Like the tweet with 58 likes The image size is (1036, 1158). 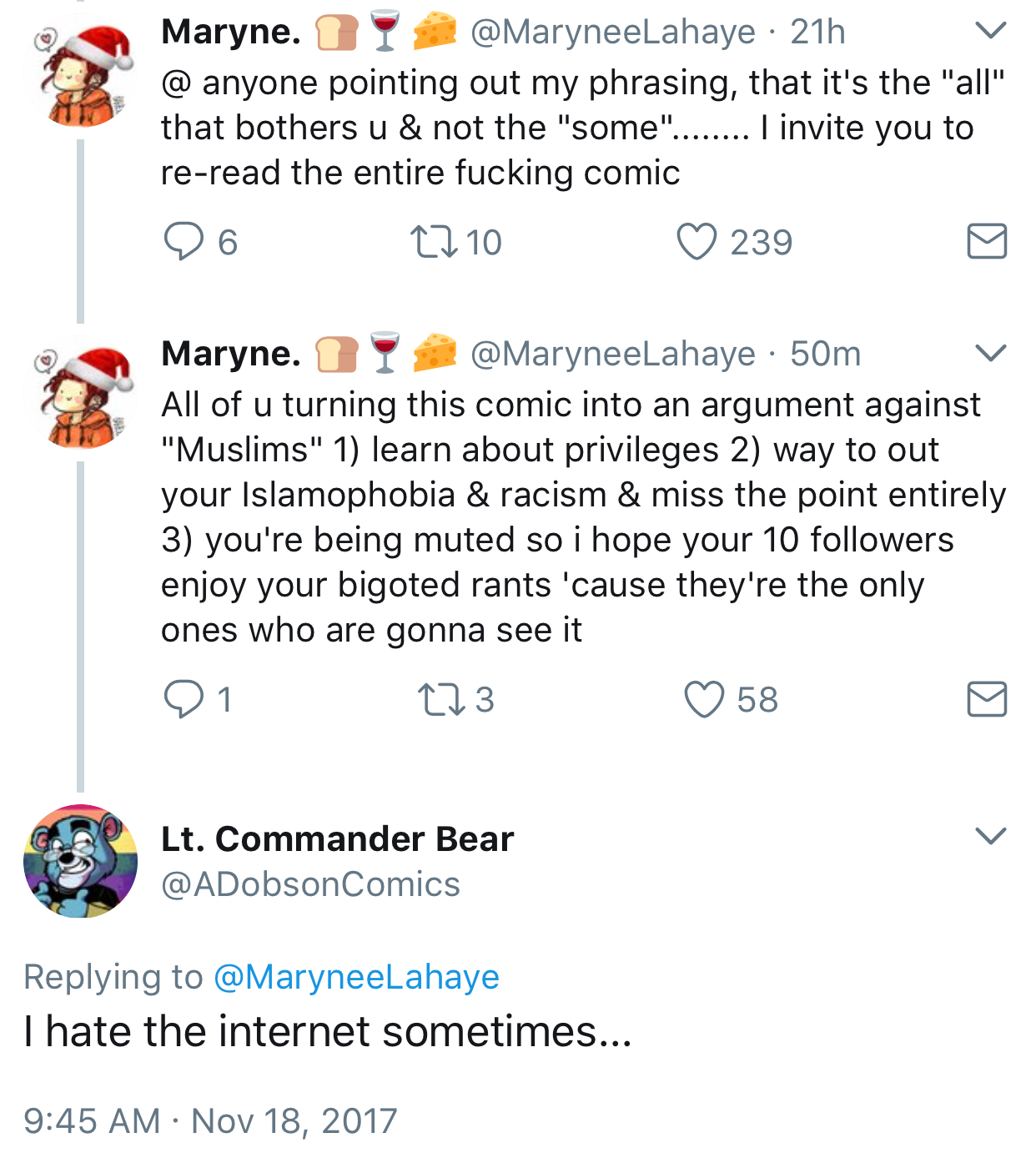click(704, 699)
